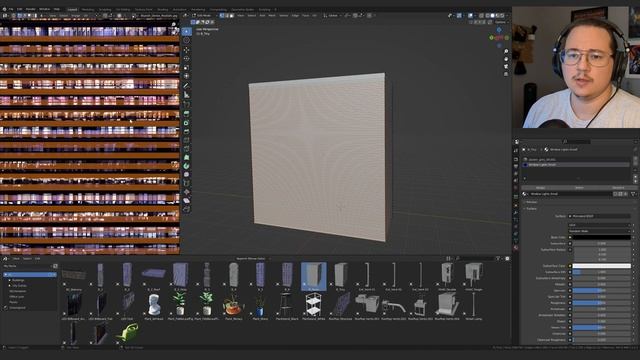Collapse the Surface panel
Image resolution: width=640 pixels, height=360 pixels.
(x=531, y=209)
